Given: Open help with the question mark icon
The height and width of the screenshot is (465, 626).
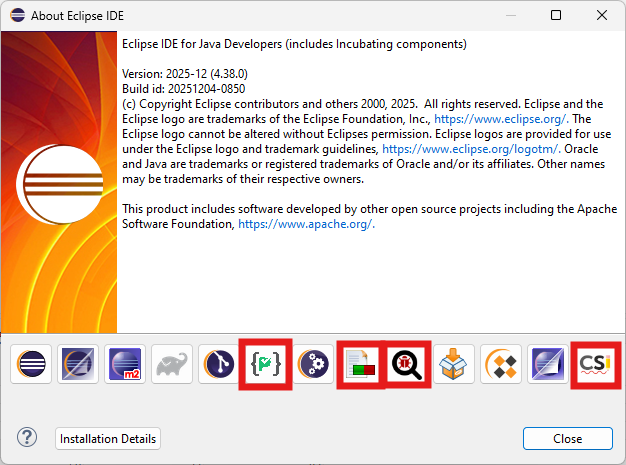Looking at the screenshot, I should [x=27, y=437].
